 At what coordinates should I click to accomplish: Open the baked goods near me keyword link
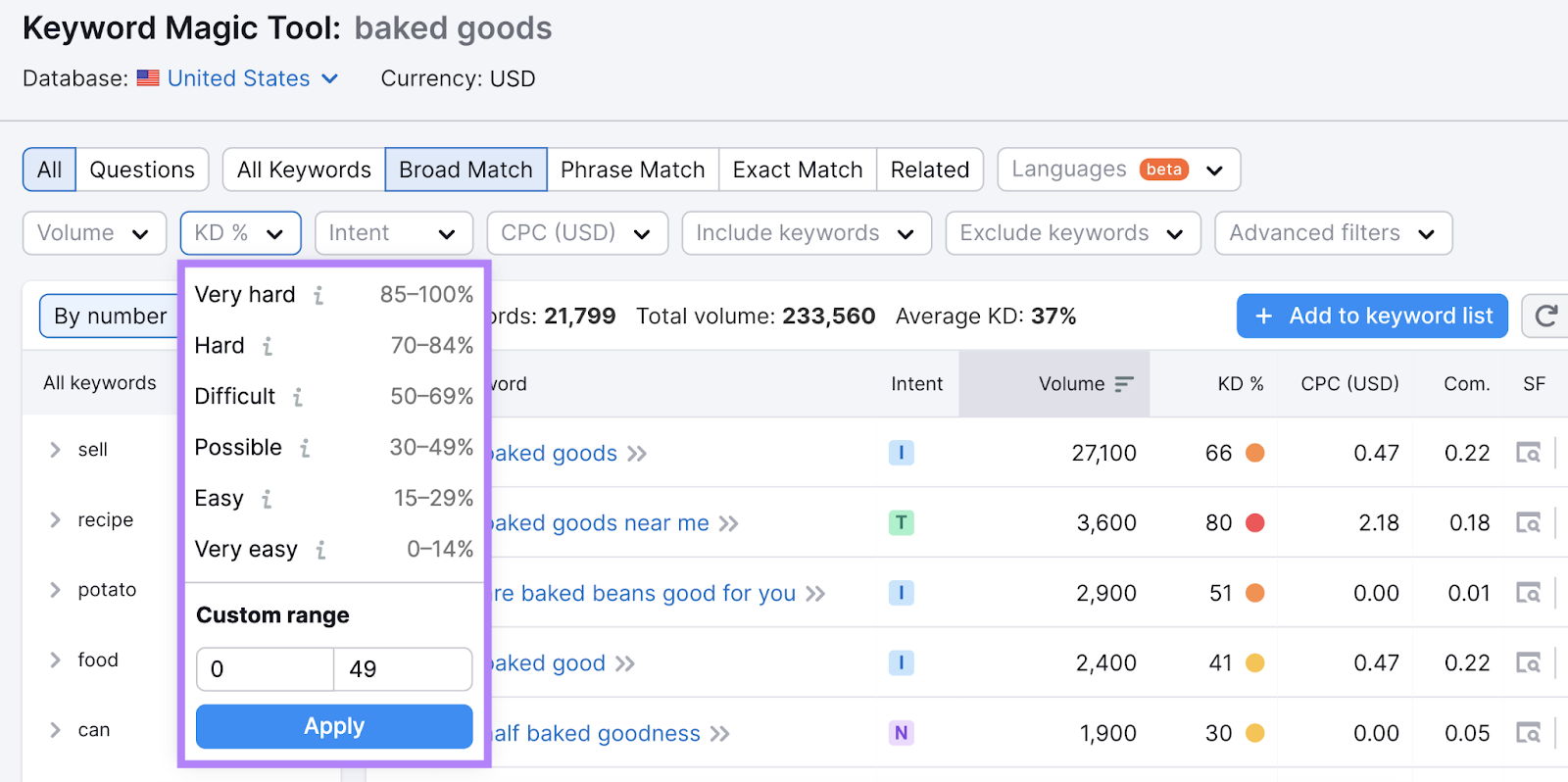(599, 523)
